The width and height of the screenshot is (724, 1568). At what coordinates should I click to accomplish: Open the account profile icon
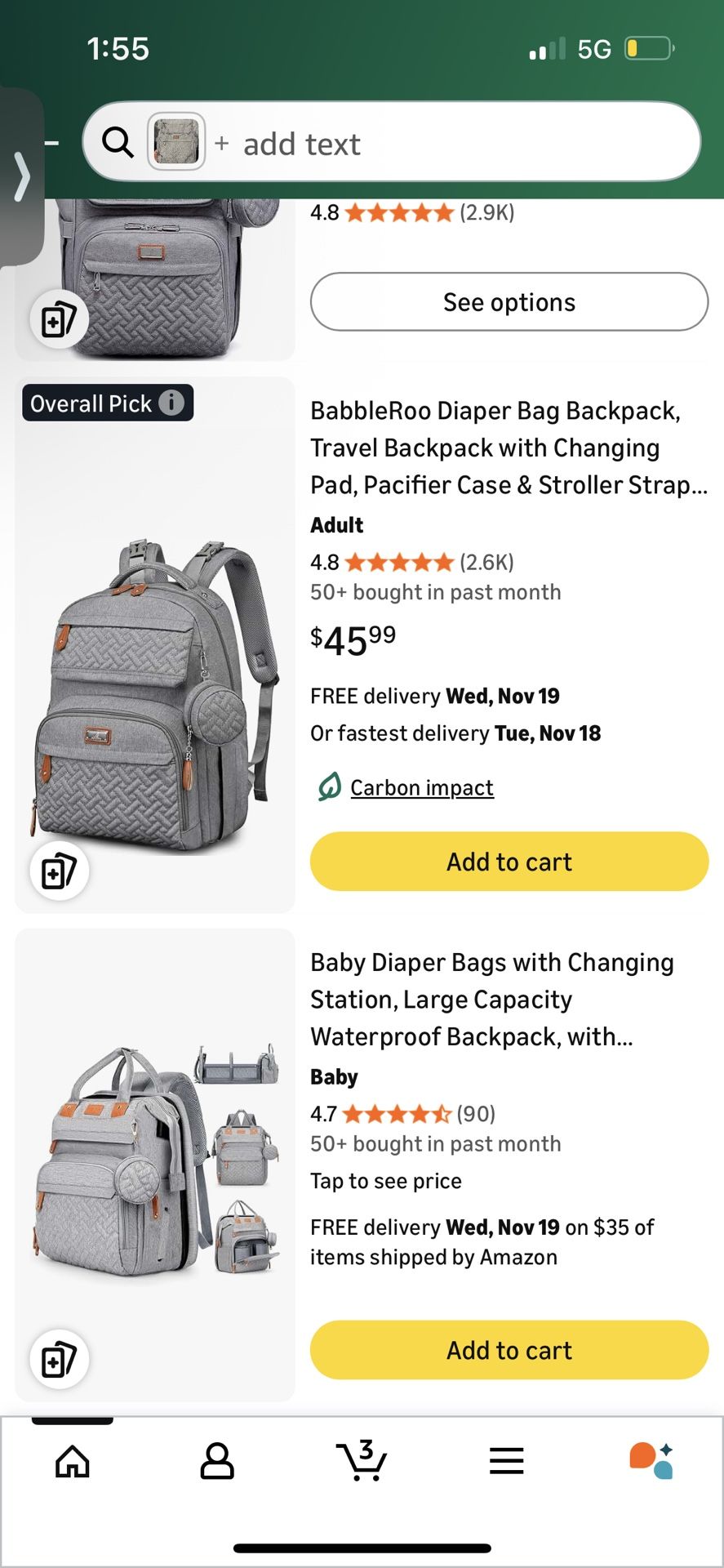(x=216, y=1463)
